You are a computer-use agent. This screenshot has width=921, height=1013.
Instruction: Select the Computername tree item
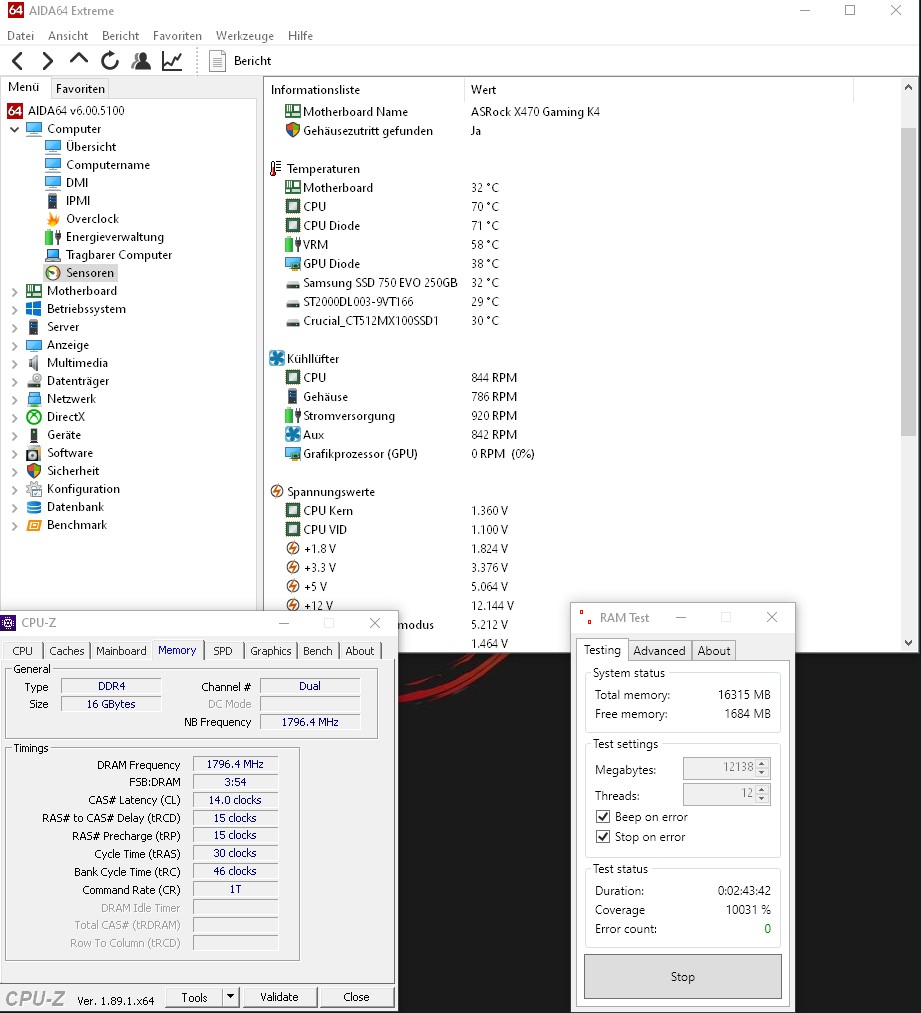[108, 165]
